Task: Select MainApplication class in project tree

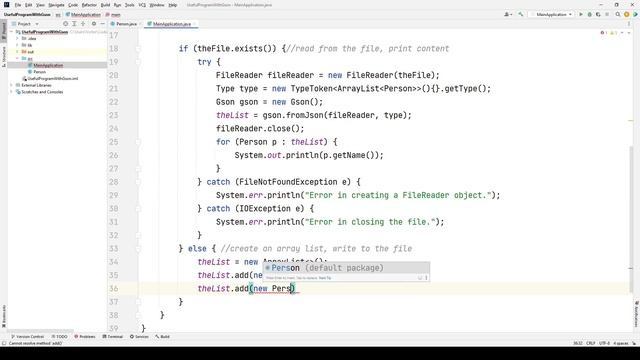Action: tap(48, 65)
